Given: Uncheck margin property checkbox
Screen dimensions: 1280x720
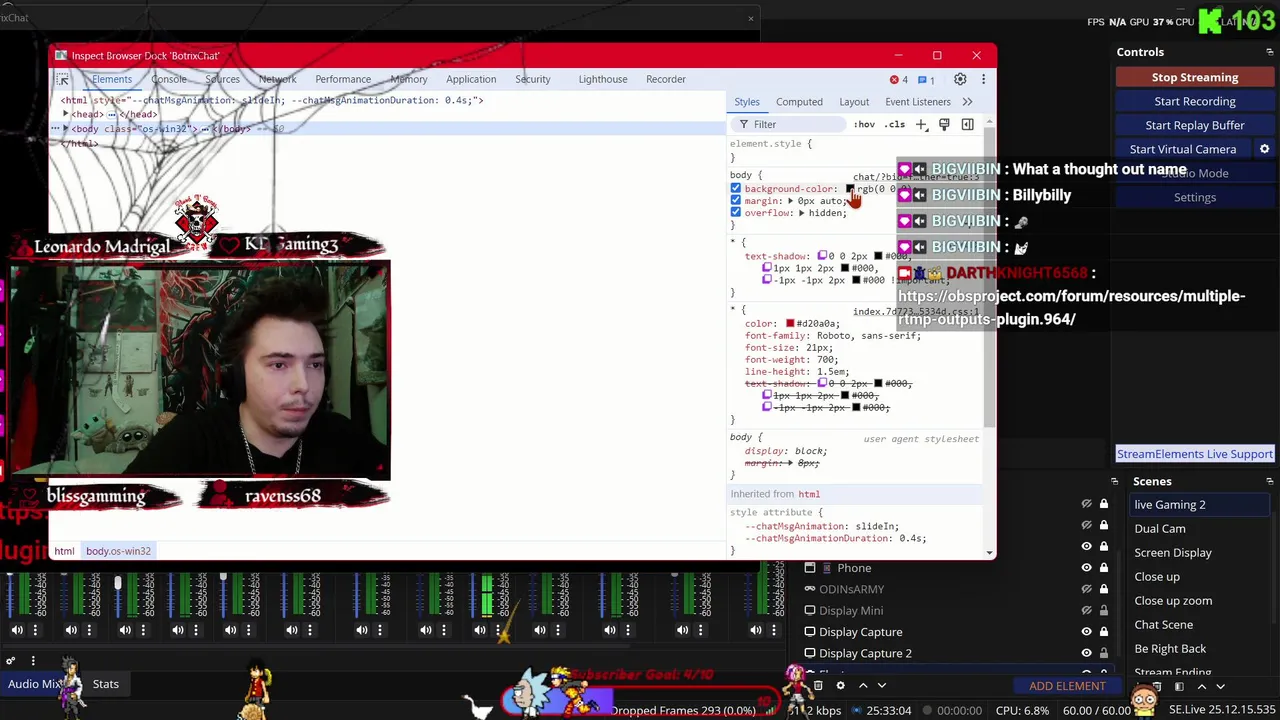Looking at the screenshot, I should [x=736, y=200].
